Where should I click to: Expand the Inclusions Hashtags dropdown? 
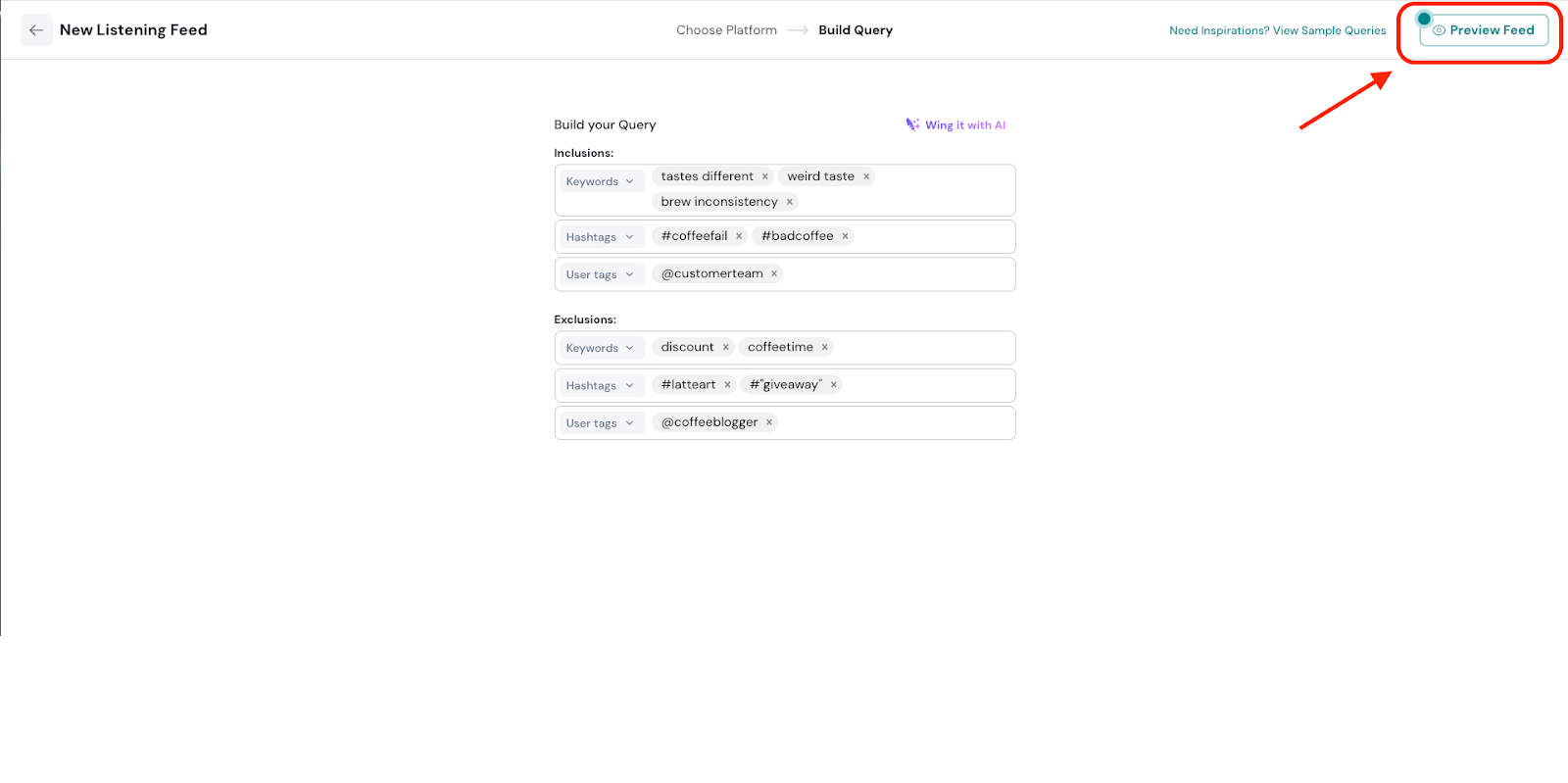600,237
